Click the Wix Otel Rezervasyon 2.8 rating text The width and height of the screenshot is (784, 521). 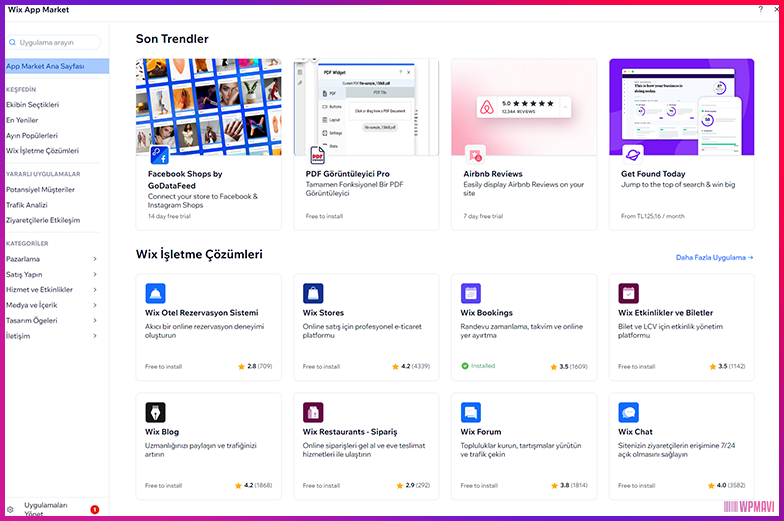click(260, 366)
